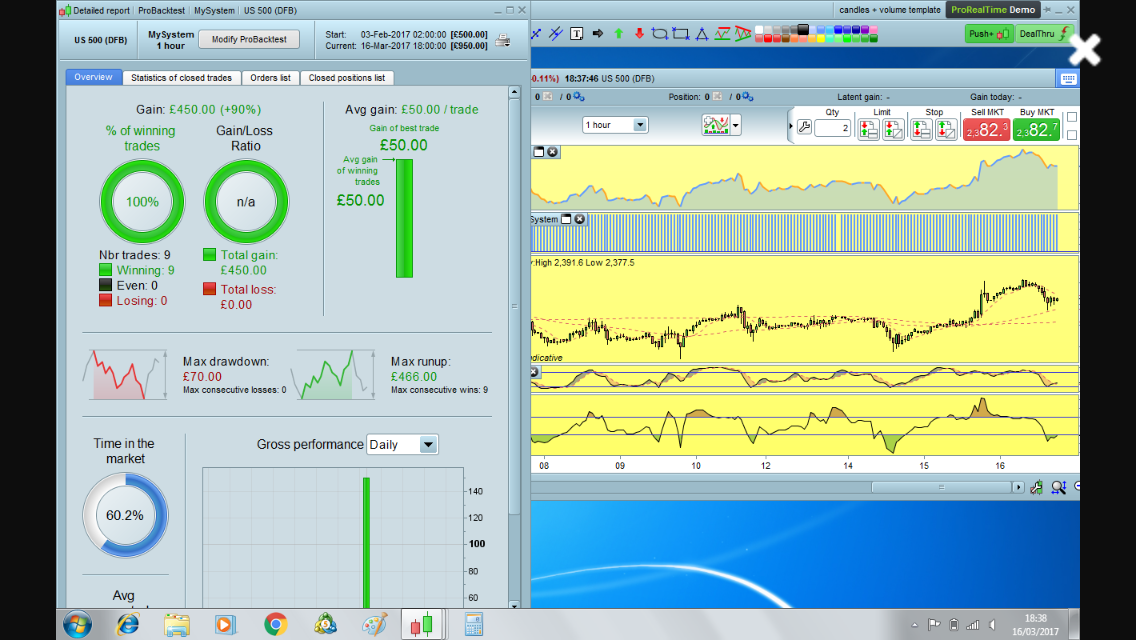This screenshot has width=1136, height=640.
Task: Open the Gross performance Daily dropdown
Action: (402, 444)
